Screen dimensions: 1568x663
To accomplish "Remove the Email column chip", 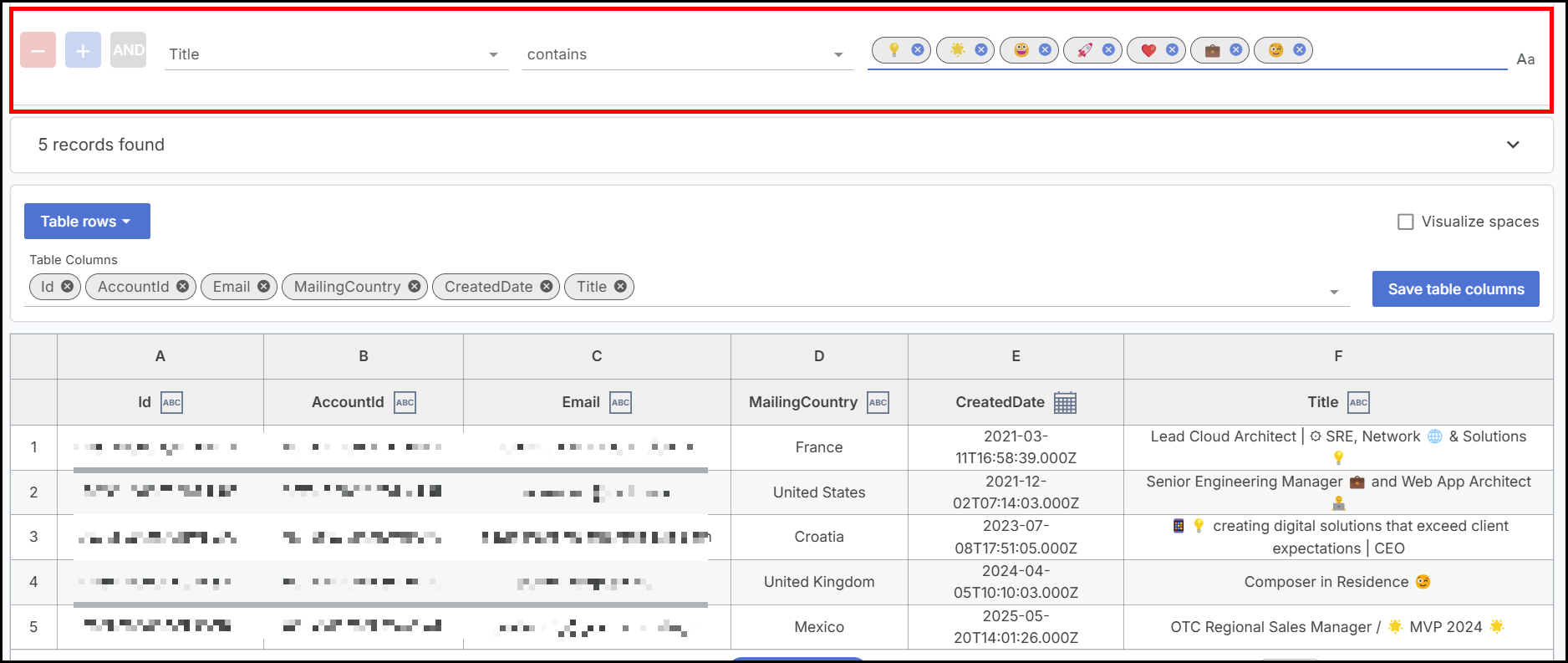I will [263, 287].
